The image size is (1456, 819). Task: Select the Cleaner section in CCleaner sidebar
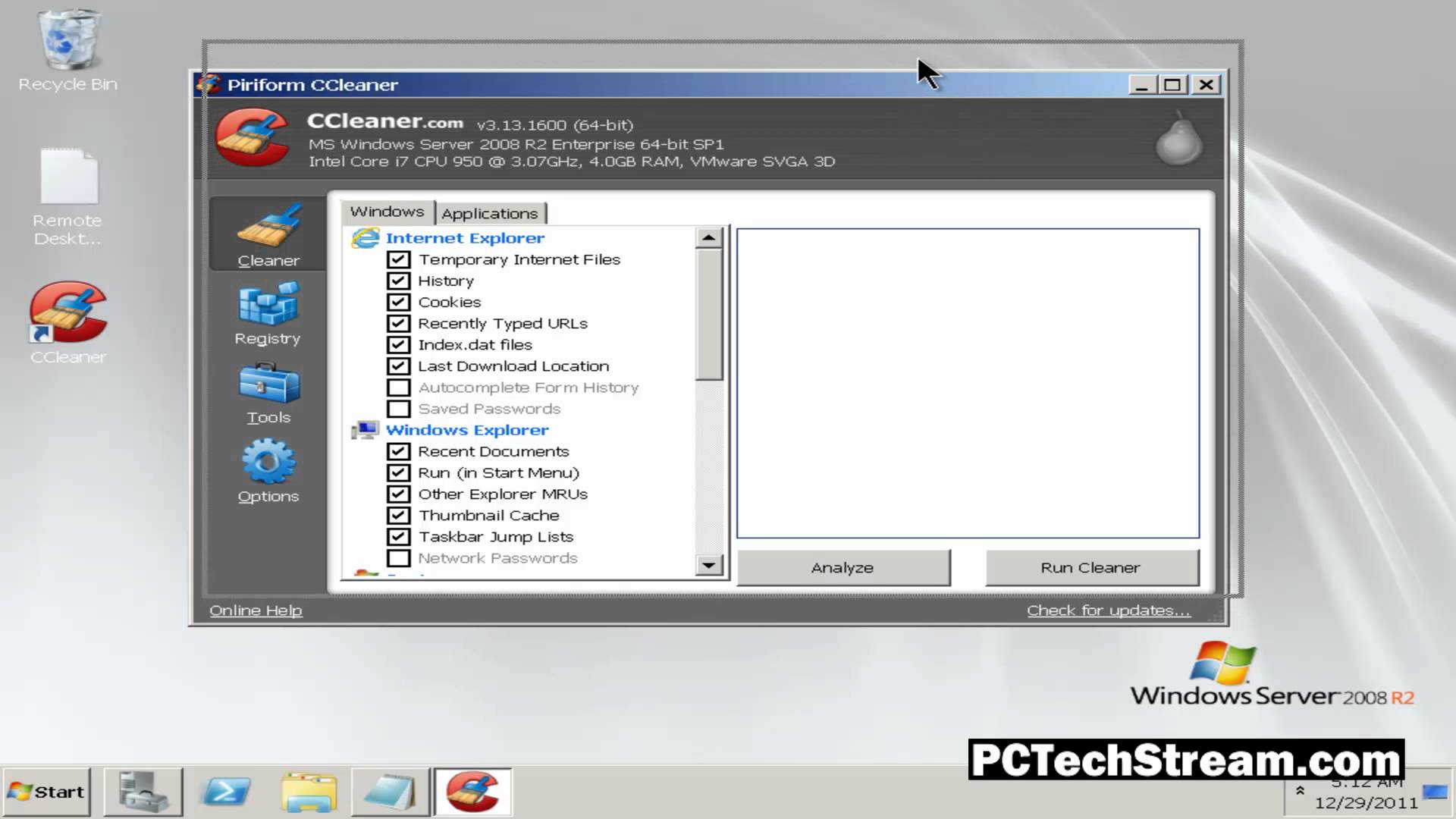pyautogui.click(x=267, y=235)
